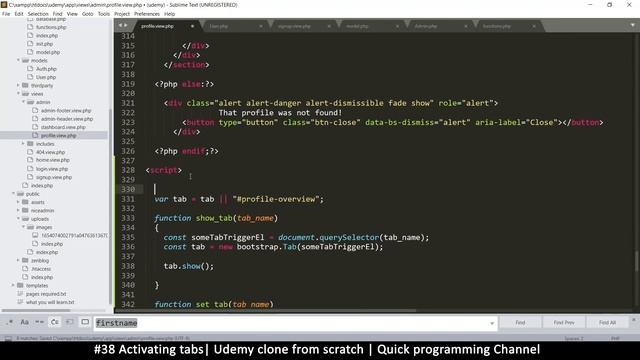Open the Goto menu

click(x=88, y=14)
